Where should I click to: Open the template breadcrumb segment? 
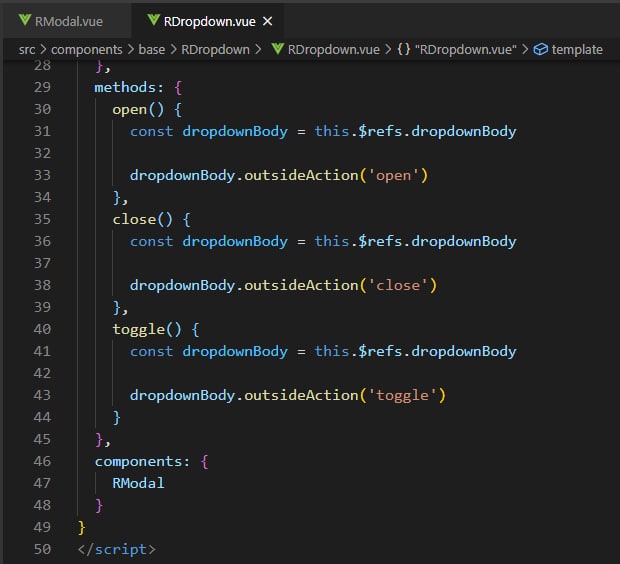click(577, 49)
